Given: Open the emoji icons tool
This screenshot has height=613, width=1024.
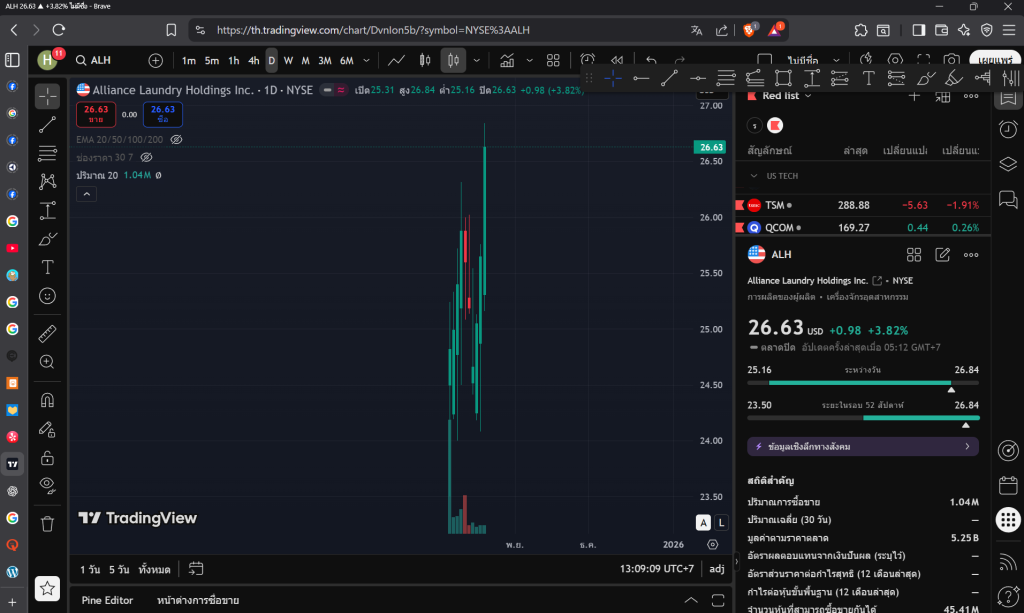Looking at the screenshot, I should 47,296.
